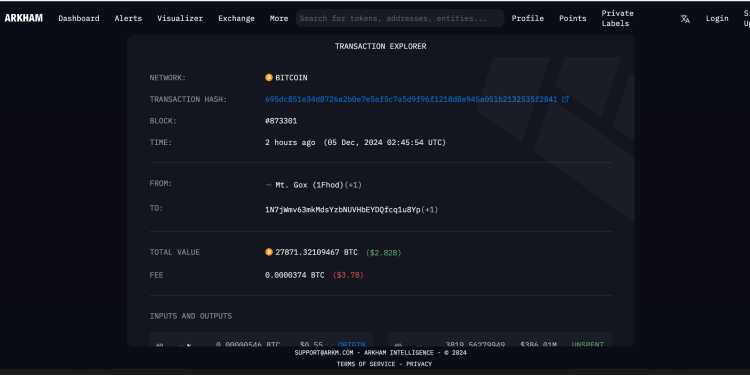Click the INPUTS AND OUTPUTS heading

pos(191,316)
